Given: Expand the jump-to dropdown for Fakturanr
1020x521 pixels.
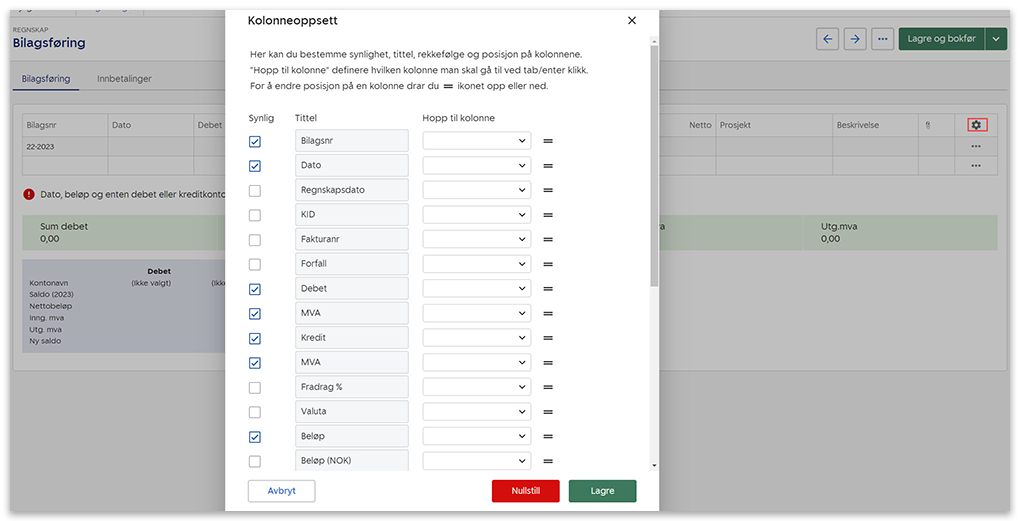Looking at the screenshot, I should [476, 240].
